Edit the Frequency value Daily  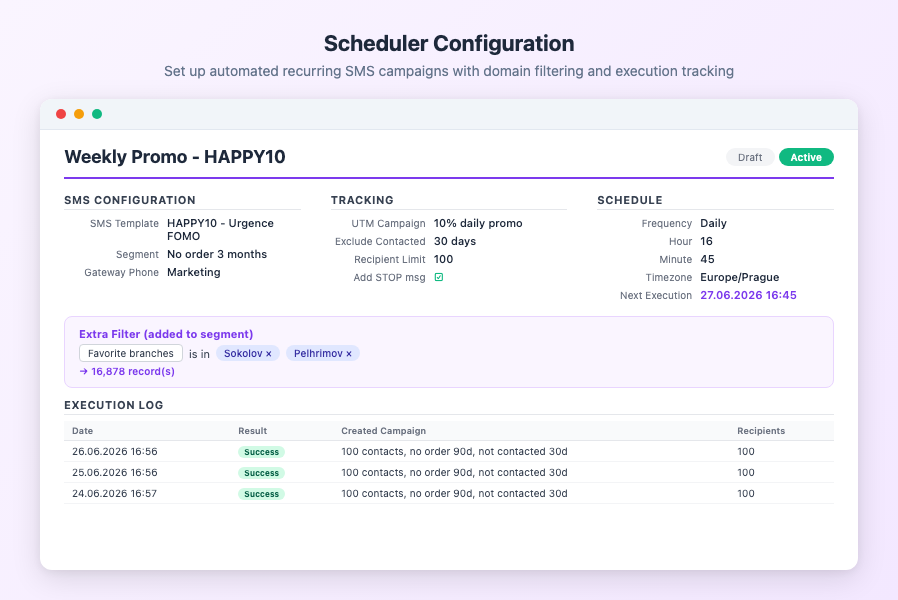713,223
